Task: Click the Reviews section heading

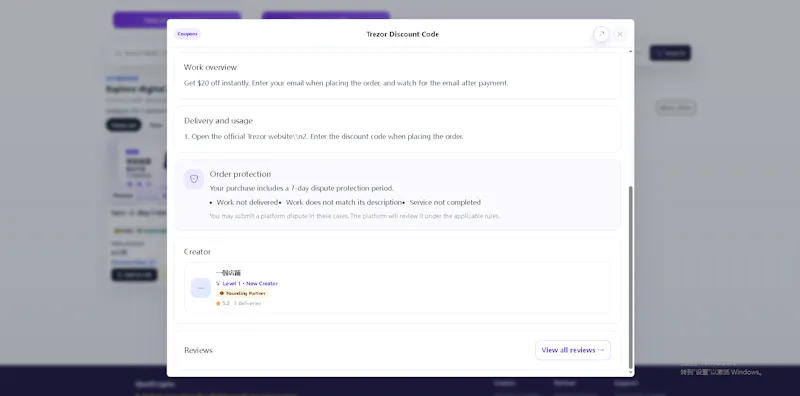Action: [198, 350]
